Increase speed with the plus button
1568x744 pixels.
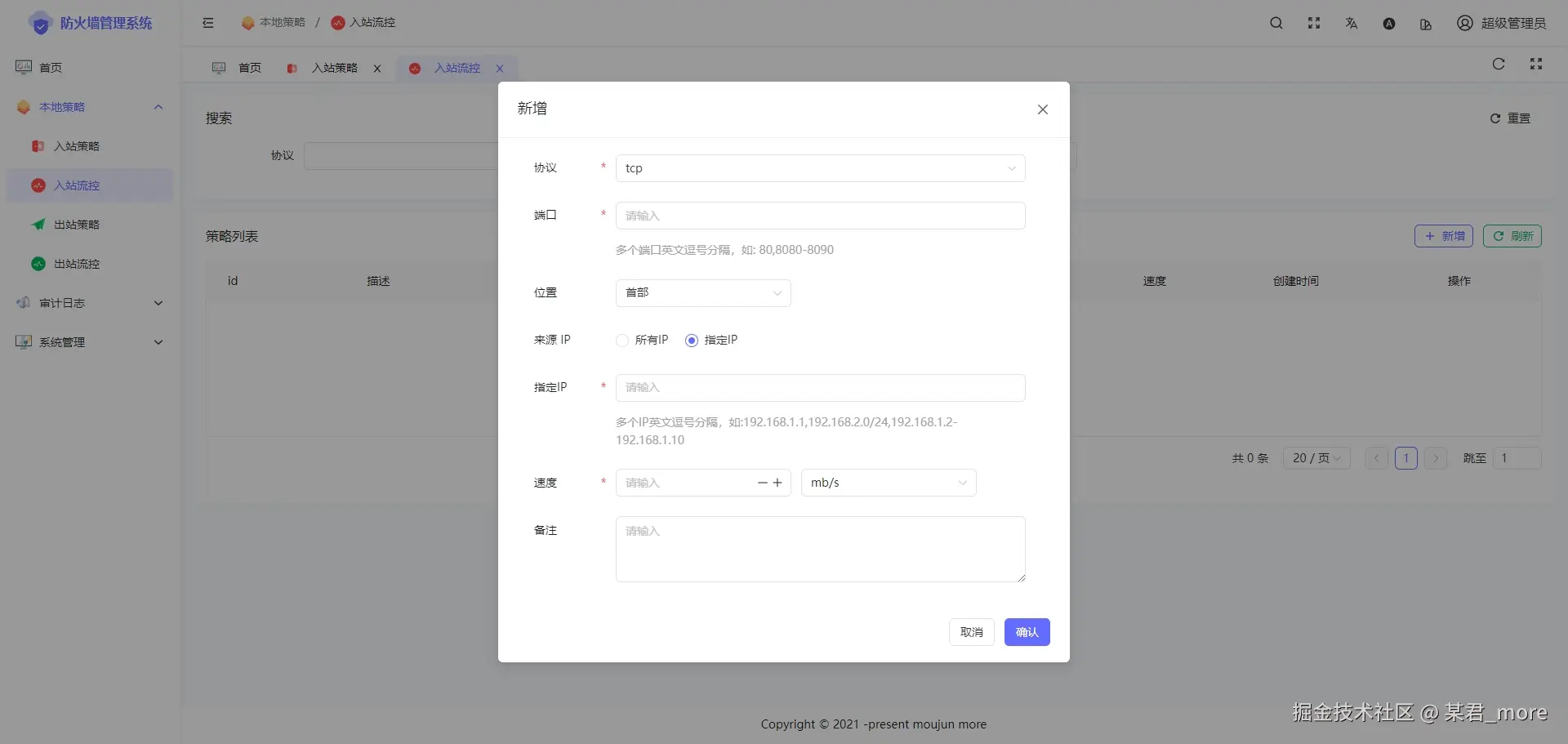click(777, 483)
